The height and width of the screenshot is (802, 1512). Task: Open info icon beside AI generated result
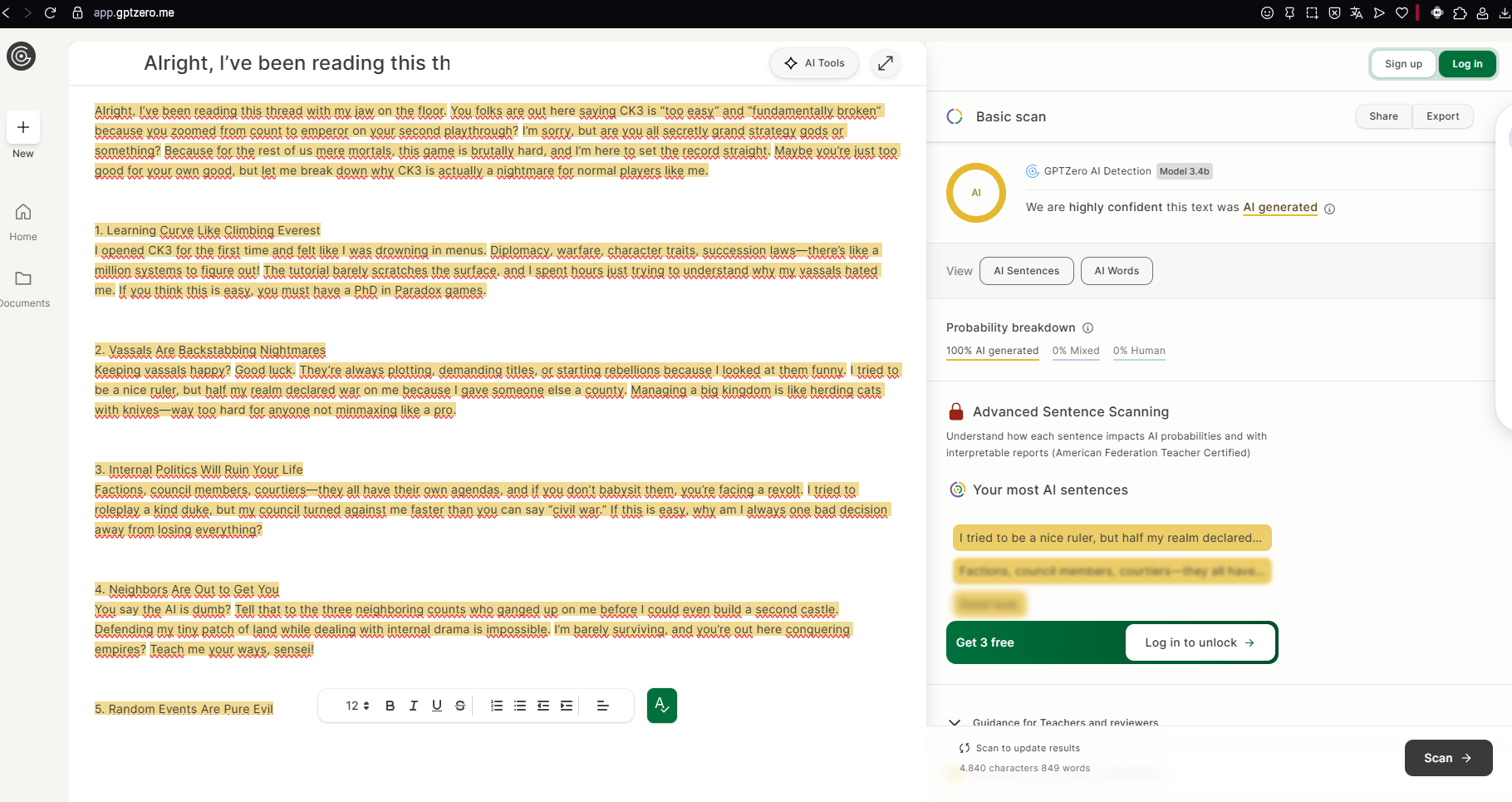pos(1329,209)
